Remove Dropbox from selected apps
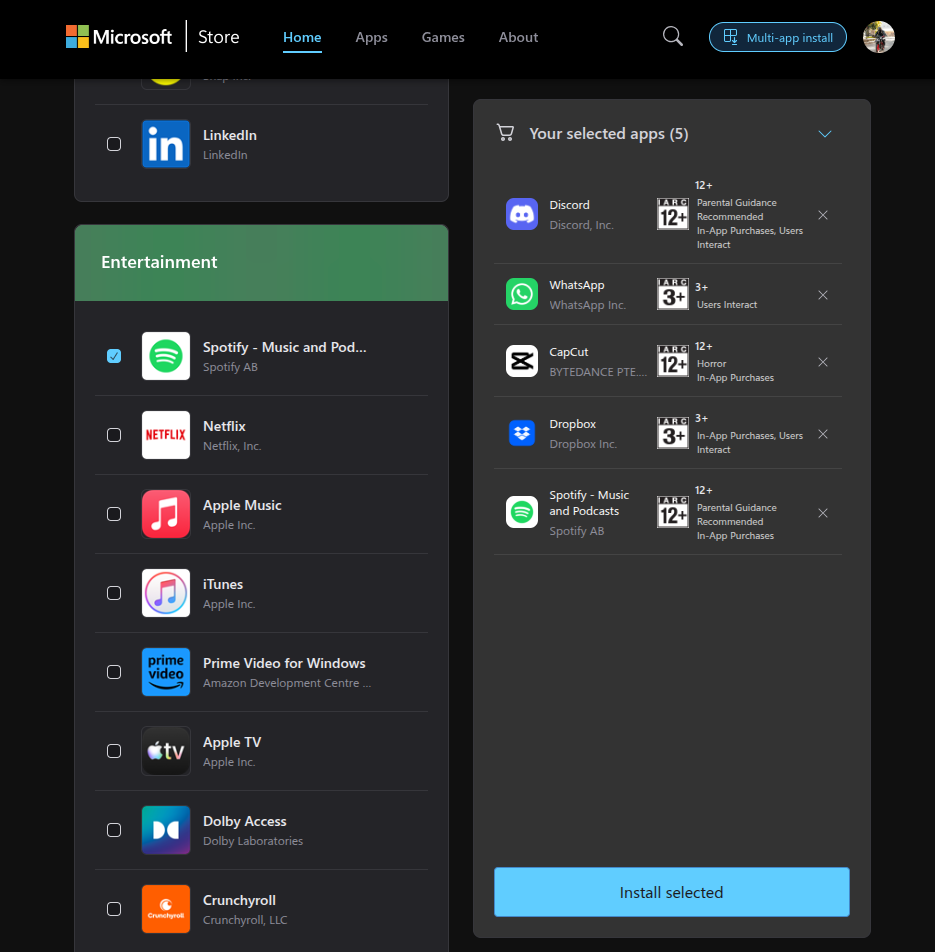Screen dimensions: 935x952 822,434
